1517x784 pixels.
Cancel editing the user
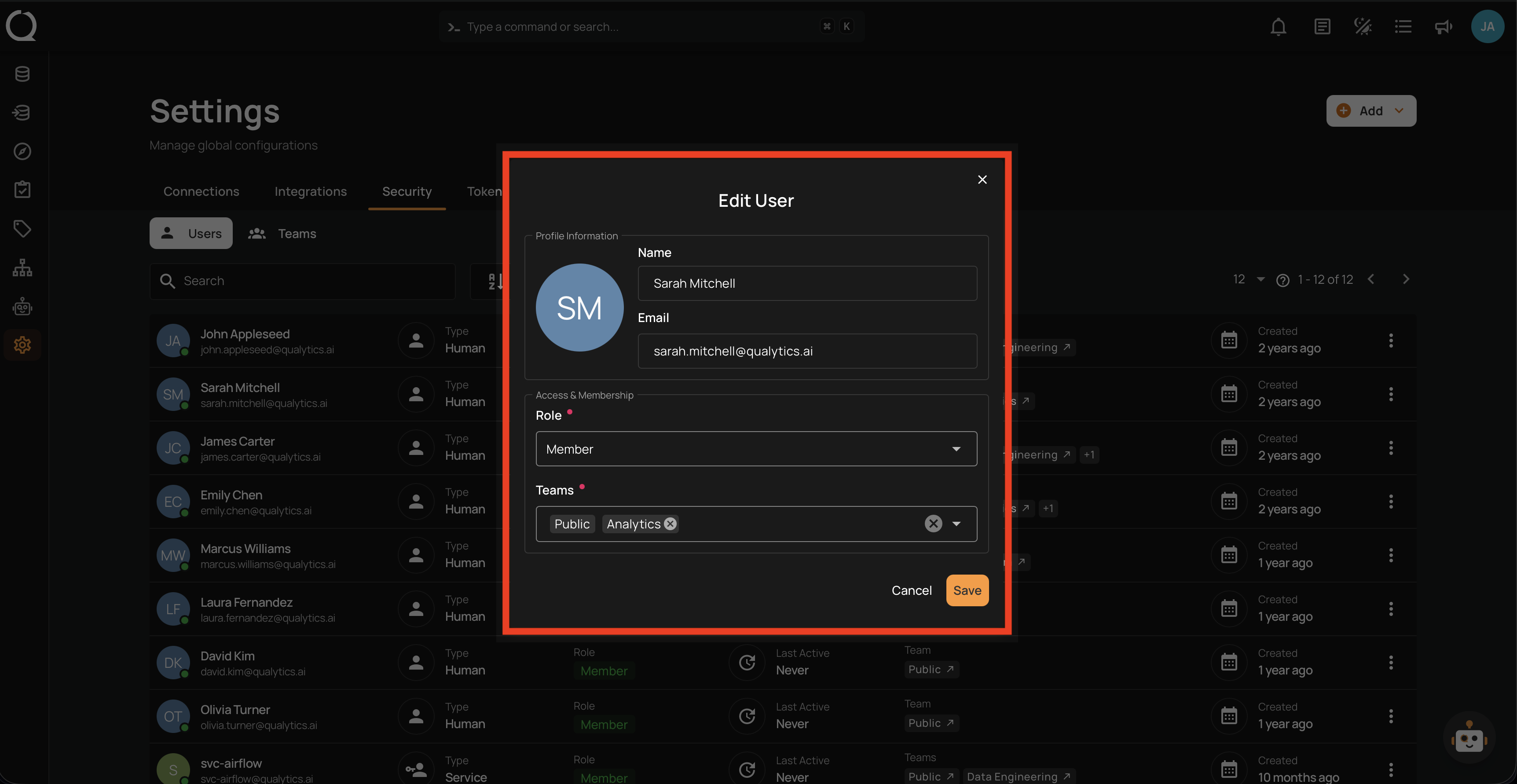pyautogui.click(x=912, y=590)
